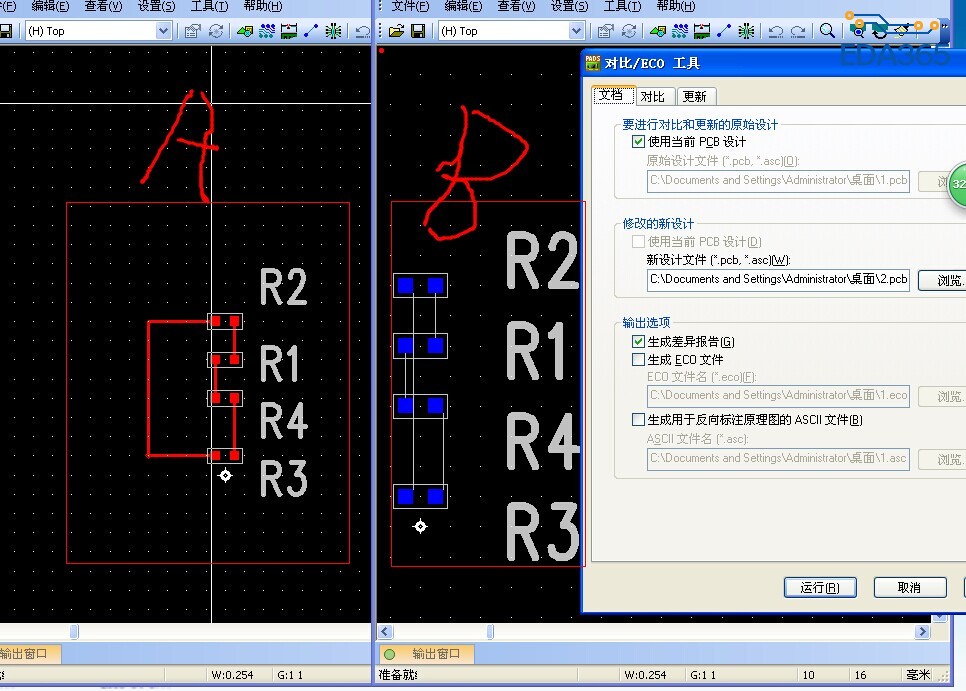Open 查看(V) menu in left window
Screen dimensions: 966x691
103,6
